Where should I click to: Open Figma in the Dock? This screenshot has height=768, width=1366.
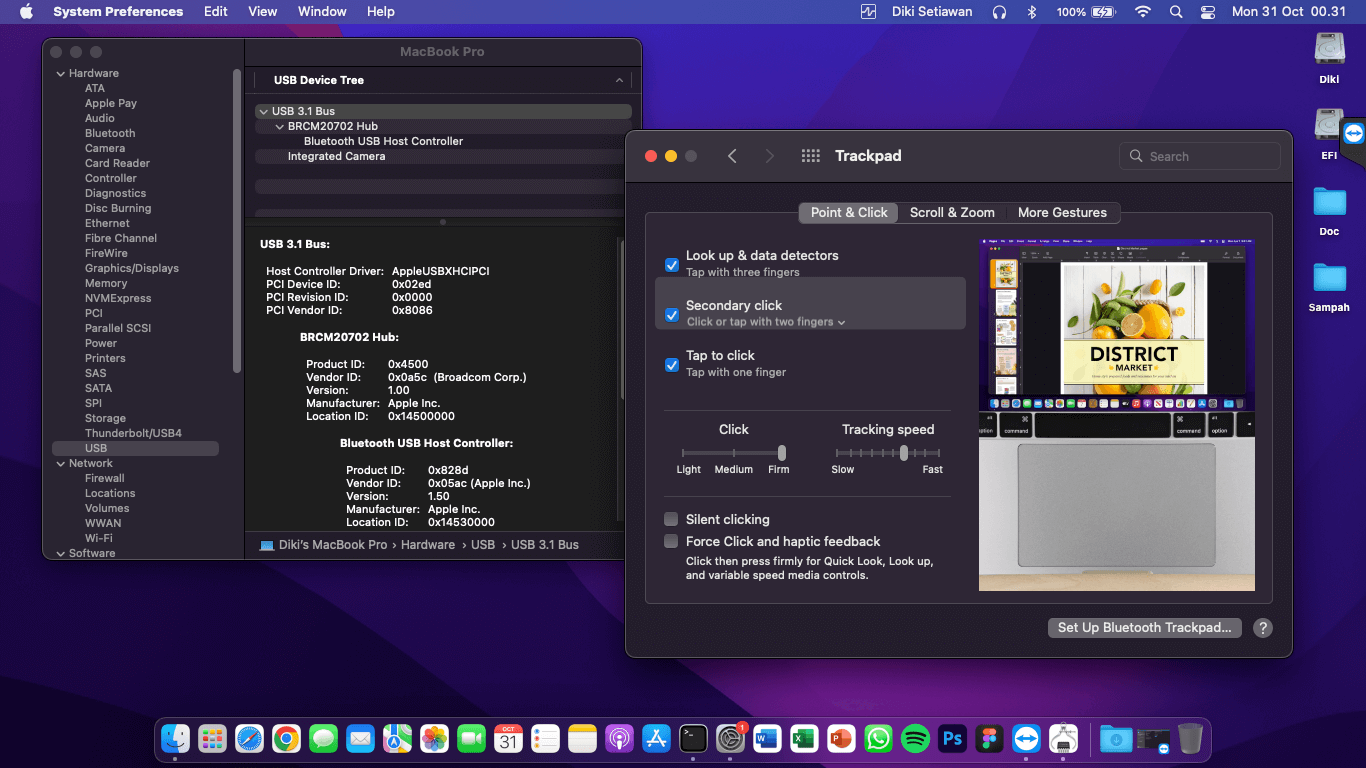(x=989, y=739)
